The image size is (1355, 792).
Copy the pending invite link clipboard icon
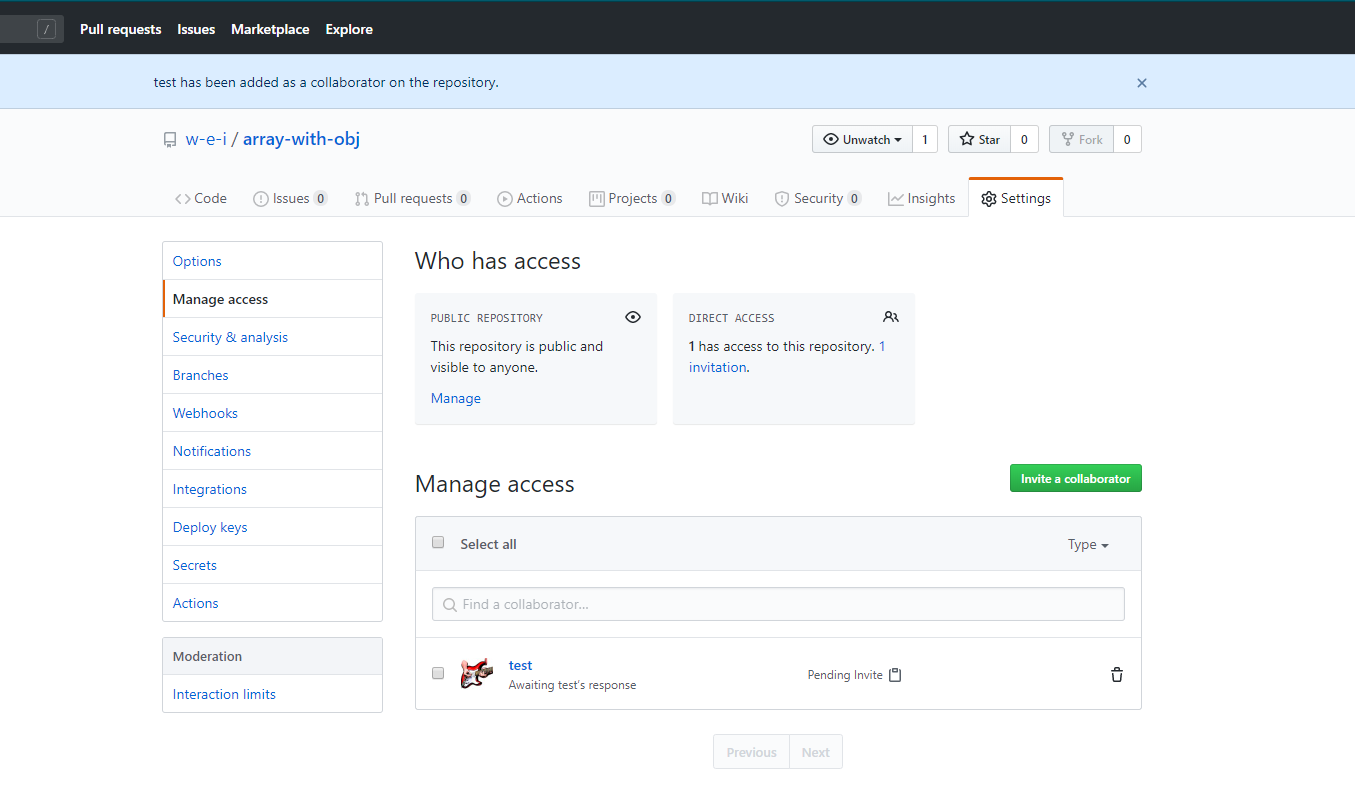pos(895,675)
